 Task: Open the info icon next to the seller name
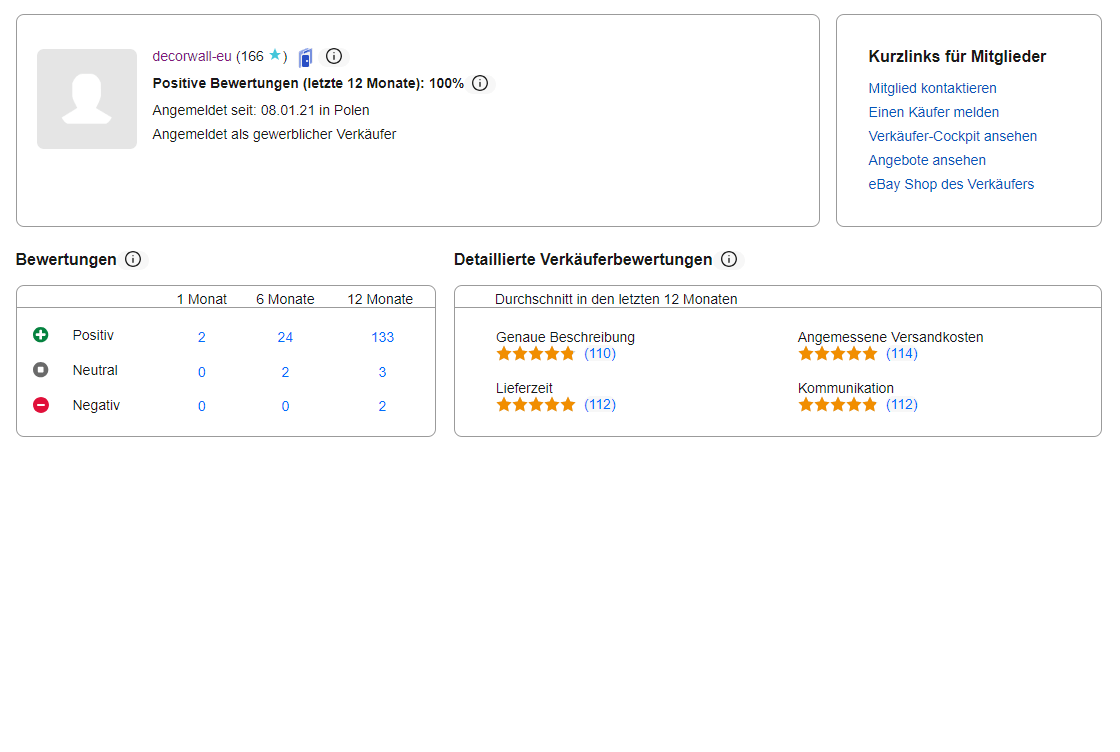point(334,57)
